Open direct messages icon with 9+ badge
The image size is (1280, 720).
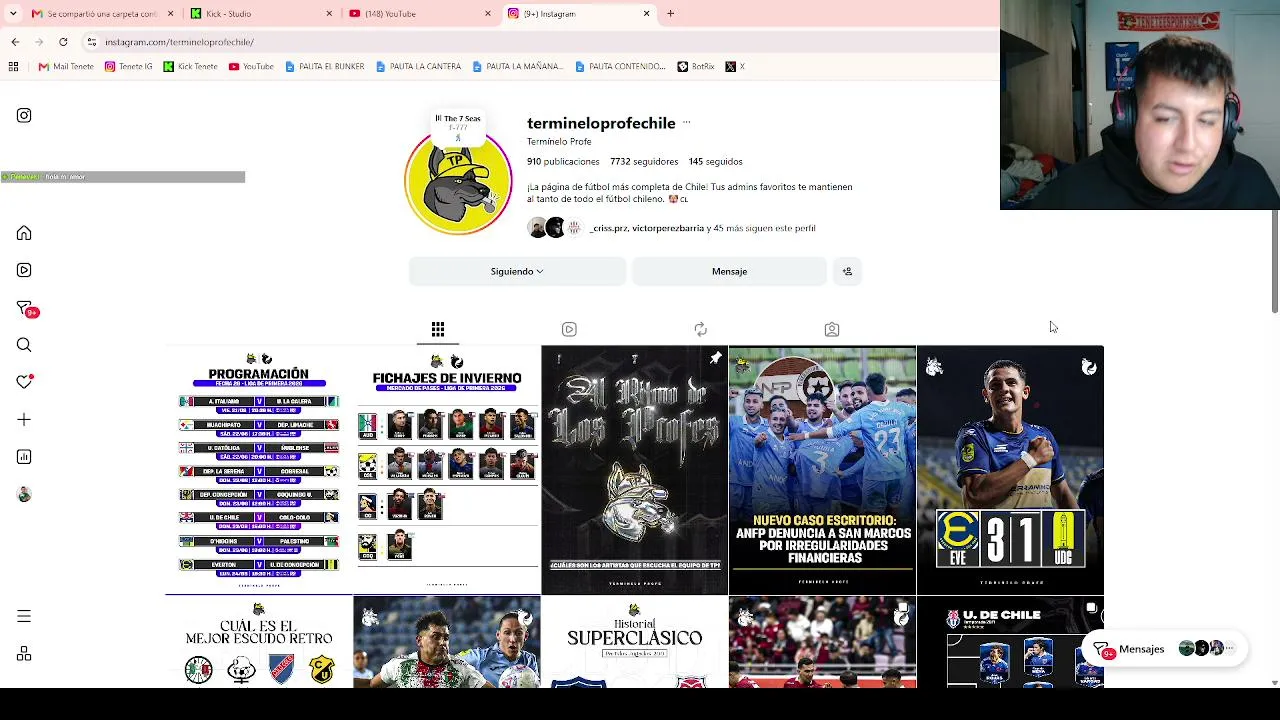pos(25,308)
